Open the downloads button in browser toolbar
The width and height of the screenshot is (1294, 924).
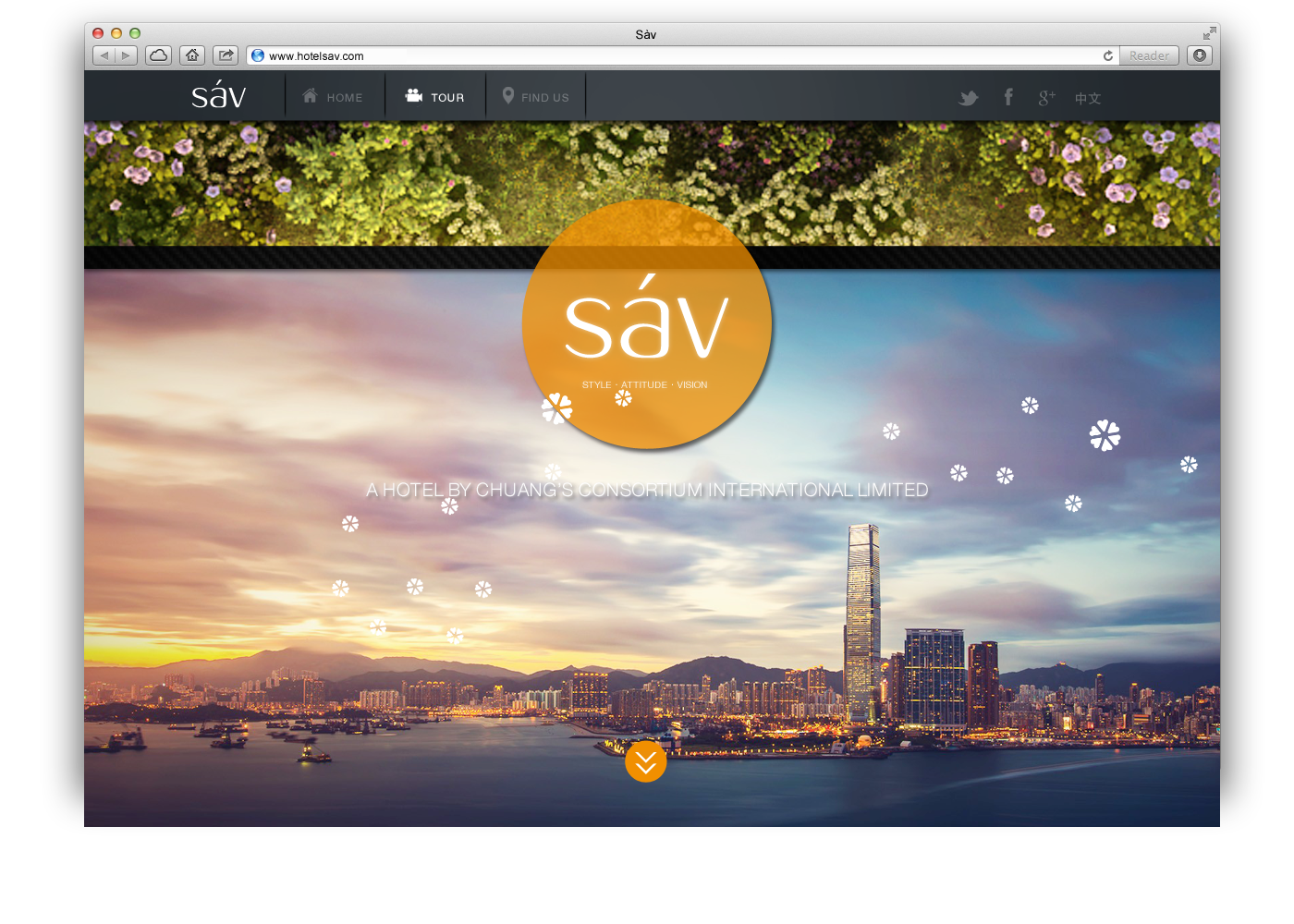(1199, 55)
